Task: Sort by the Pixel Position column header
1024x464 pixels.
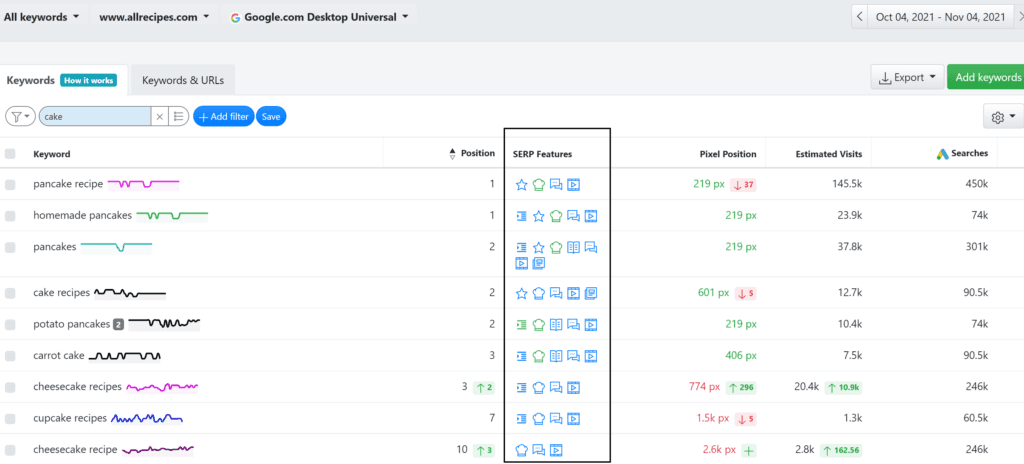Action: (x=728, y=154)
